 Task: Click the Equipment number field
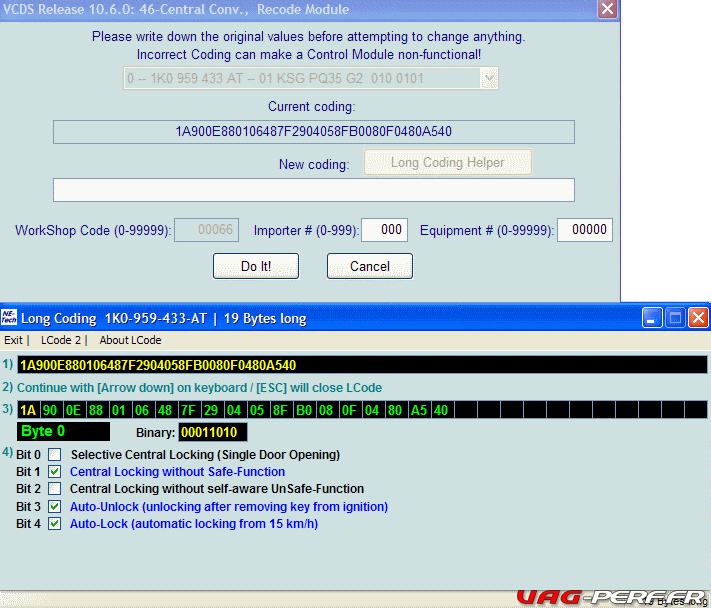click(x=585, y=230)
